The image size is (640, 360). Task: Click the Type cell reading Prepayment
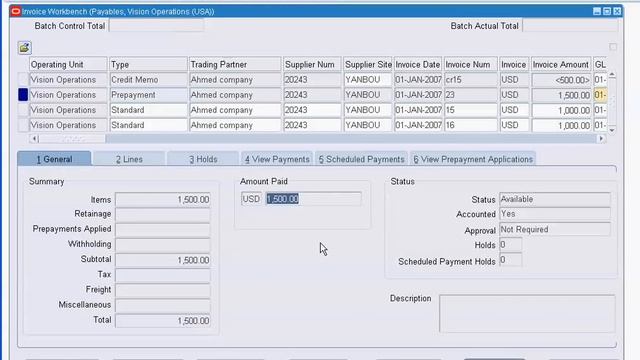149,95
